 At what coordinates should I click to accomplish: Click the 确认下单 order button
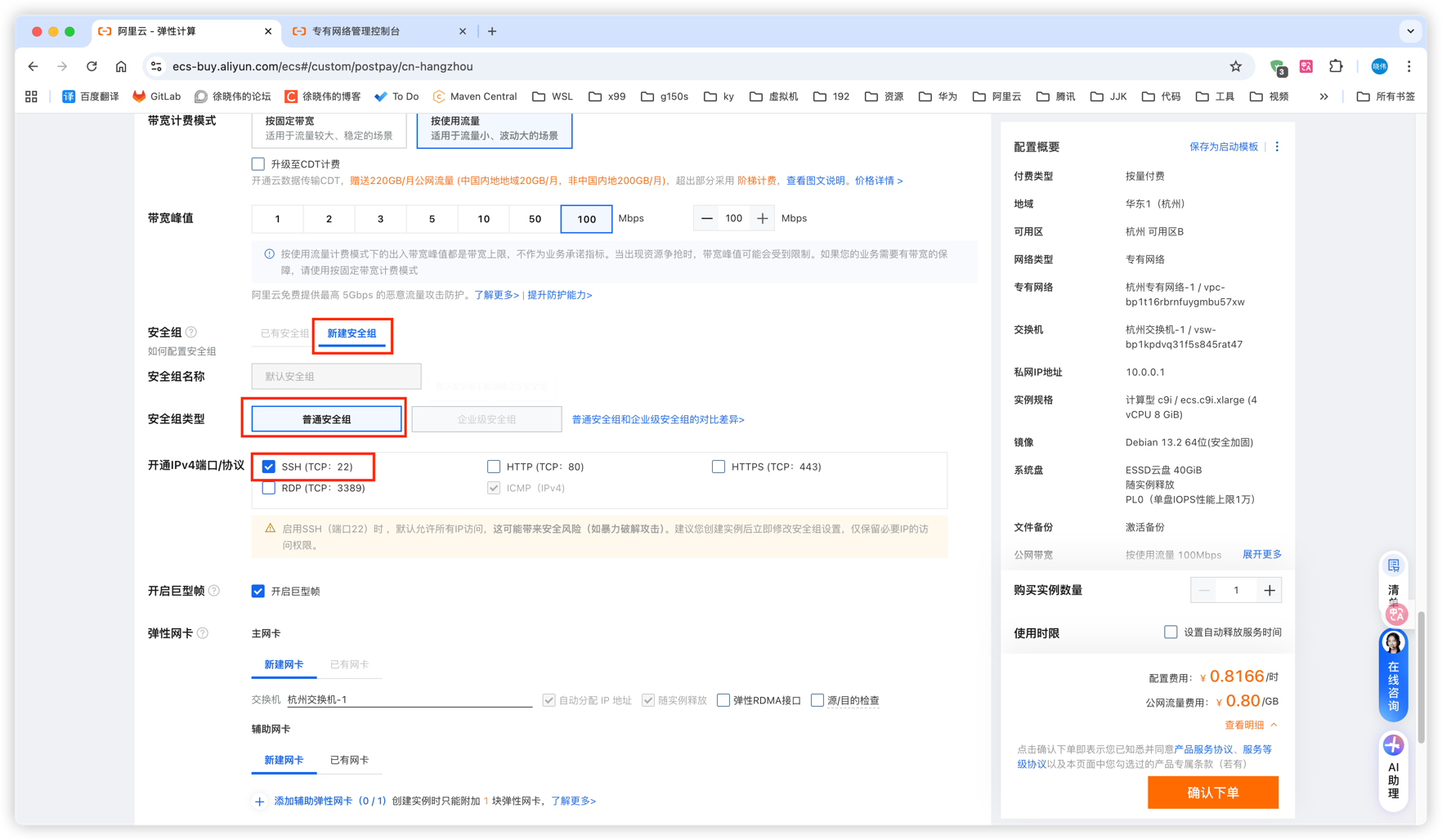click(x=1212, y=793)
